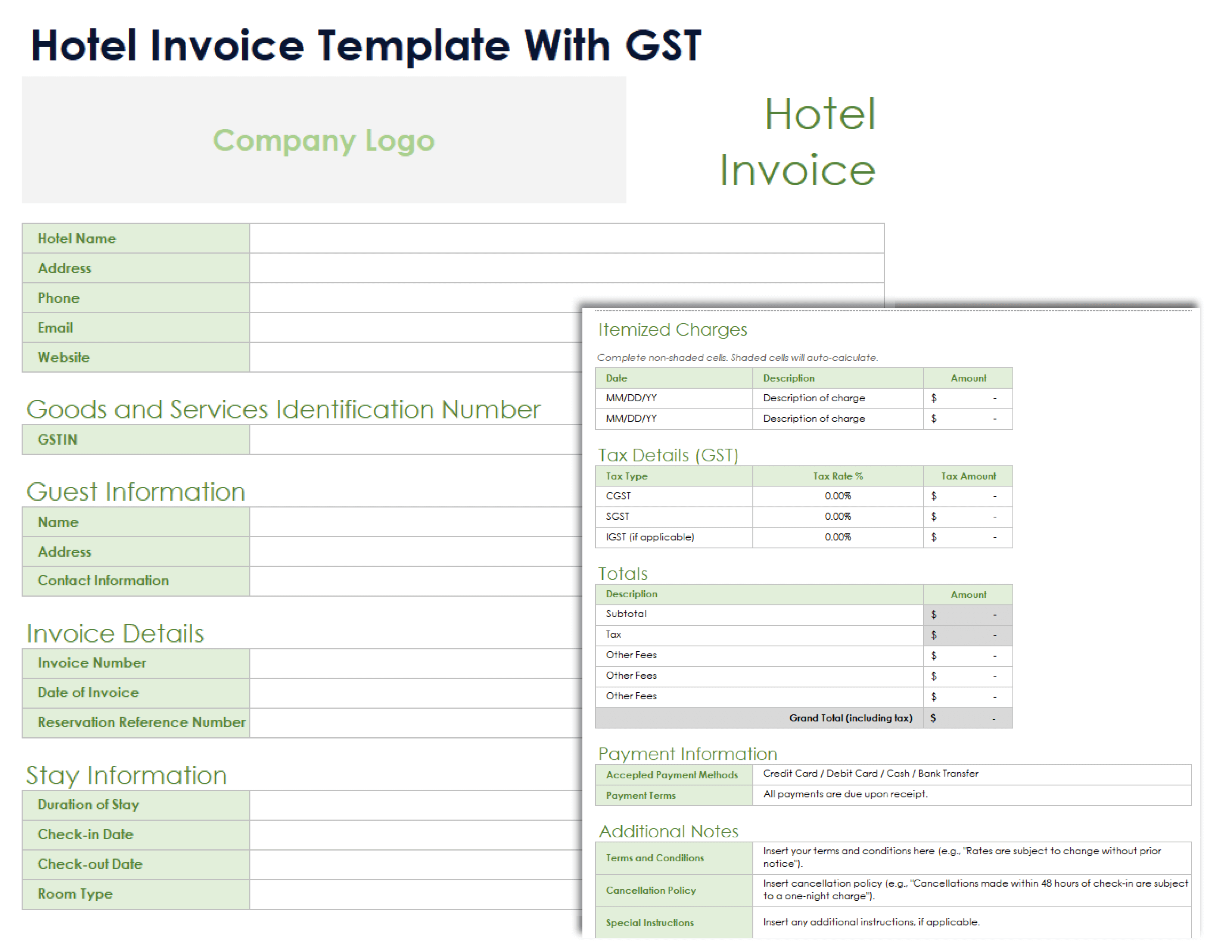Click 'Credit Card / Debit Card / Cash / Bank Transfer' cell
This screenshot has width=1232, height=952.
972,775
